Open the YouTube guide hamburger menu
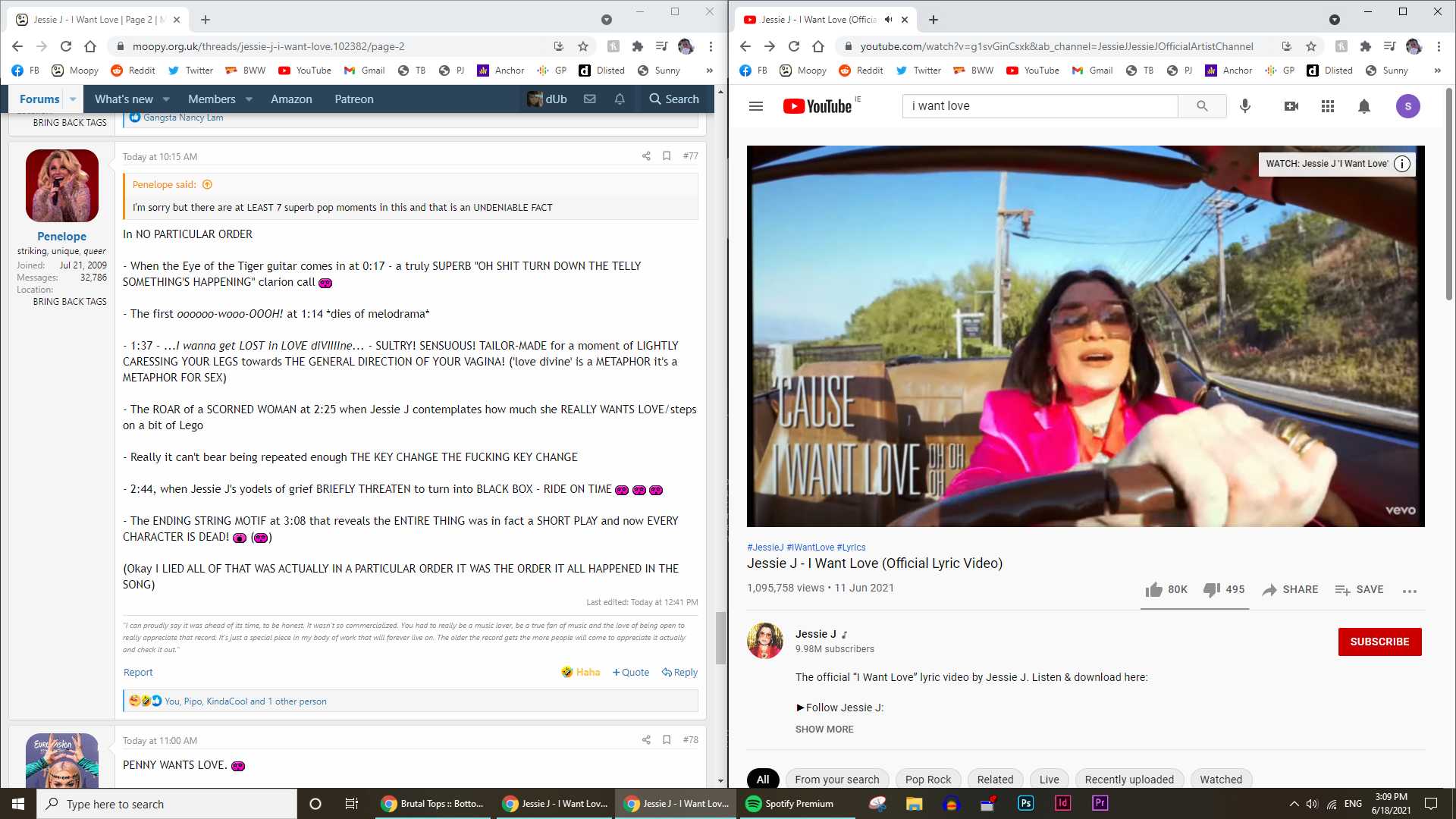This screenshot has height=819, width=1456. [755, 106]
